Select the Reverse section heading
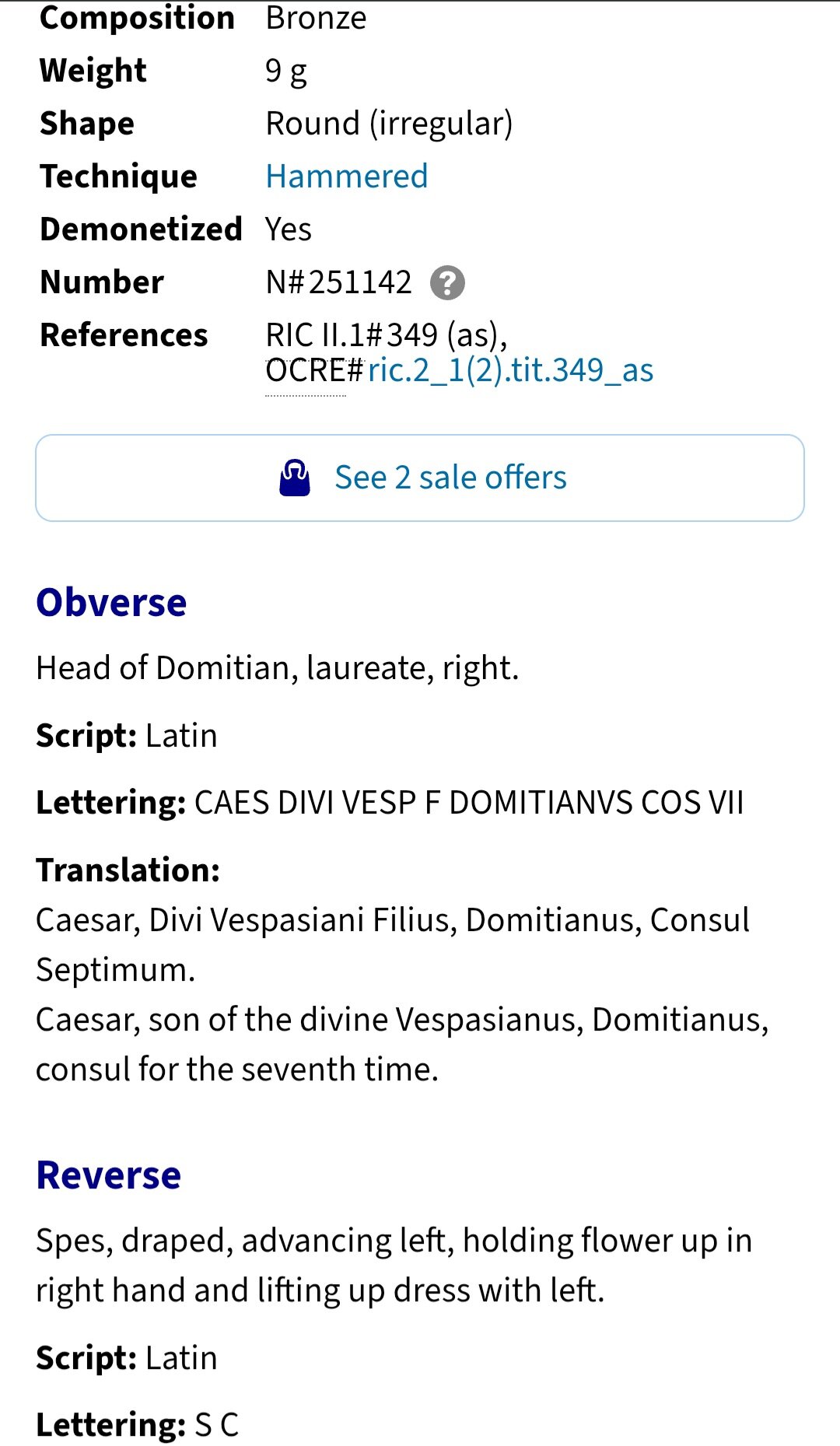 109,1175
